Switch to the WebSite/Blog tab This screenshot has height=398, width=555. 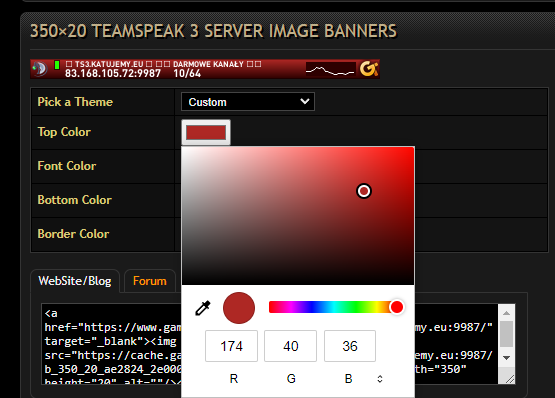pos(75,281)
